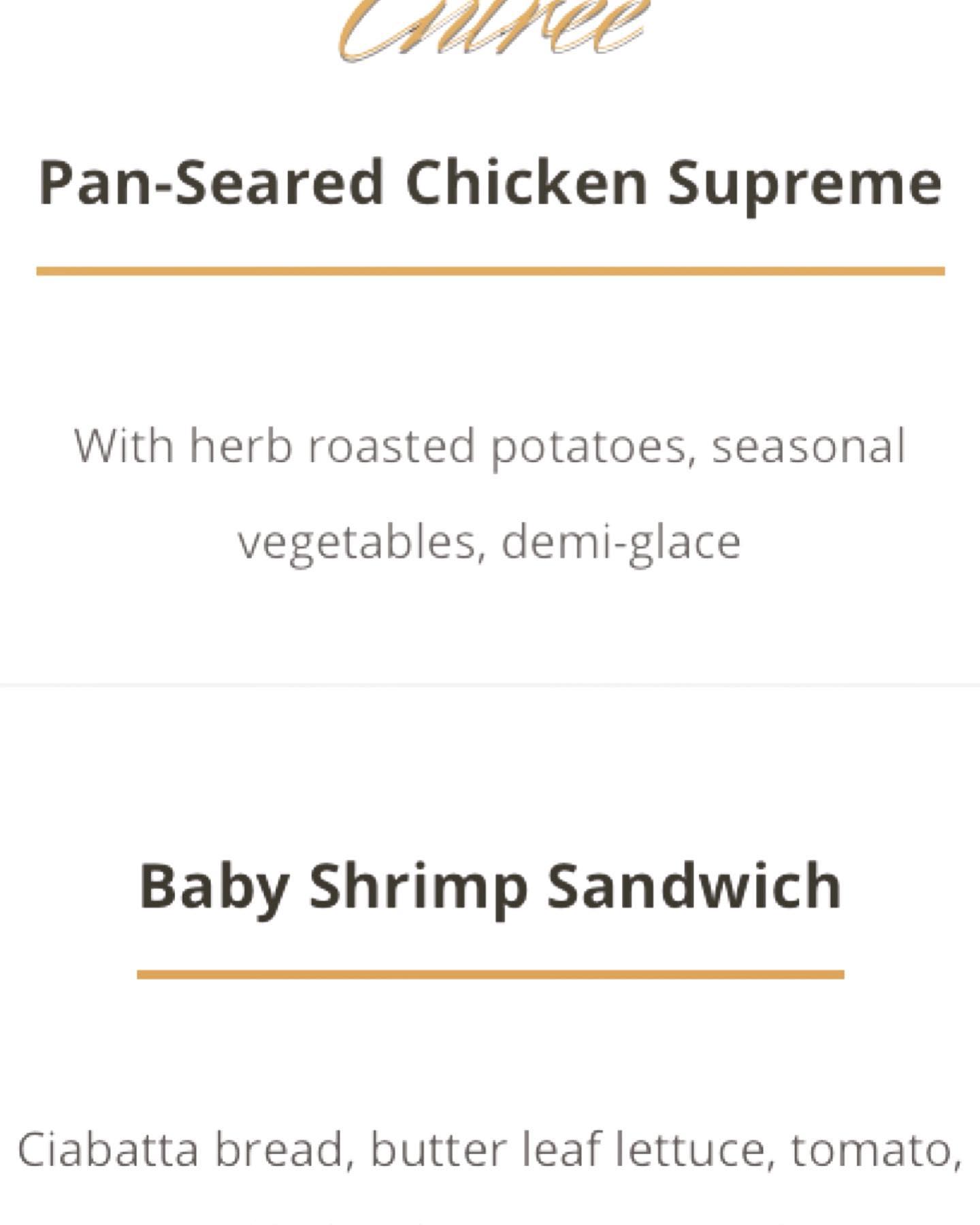
Task: Click the word "Baby" in the heading
Action: click(214, 887)
